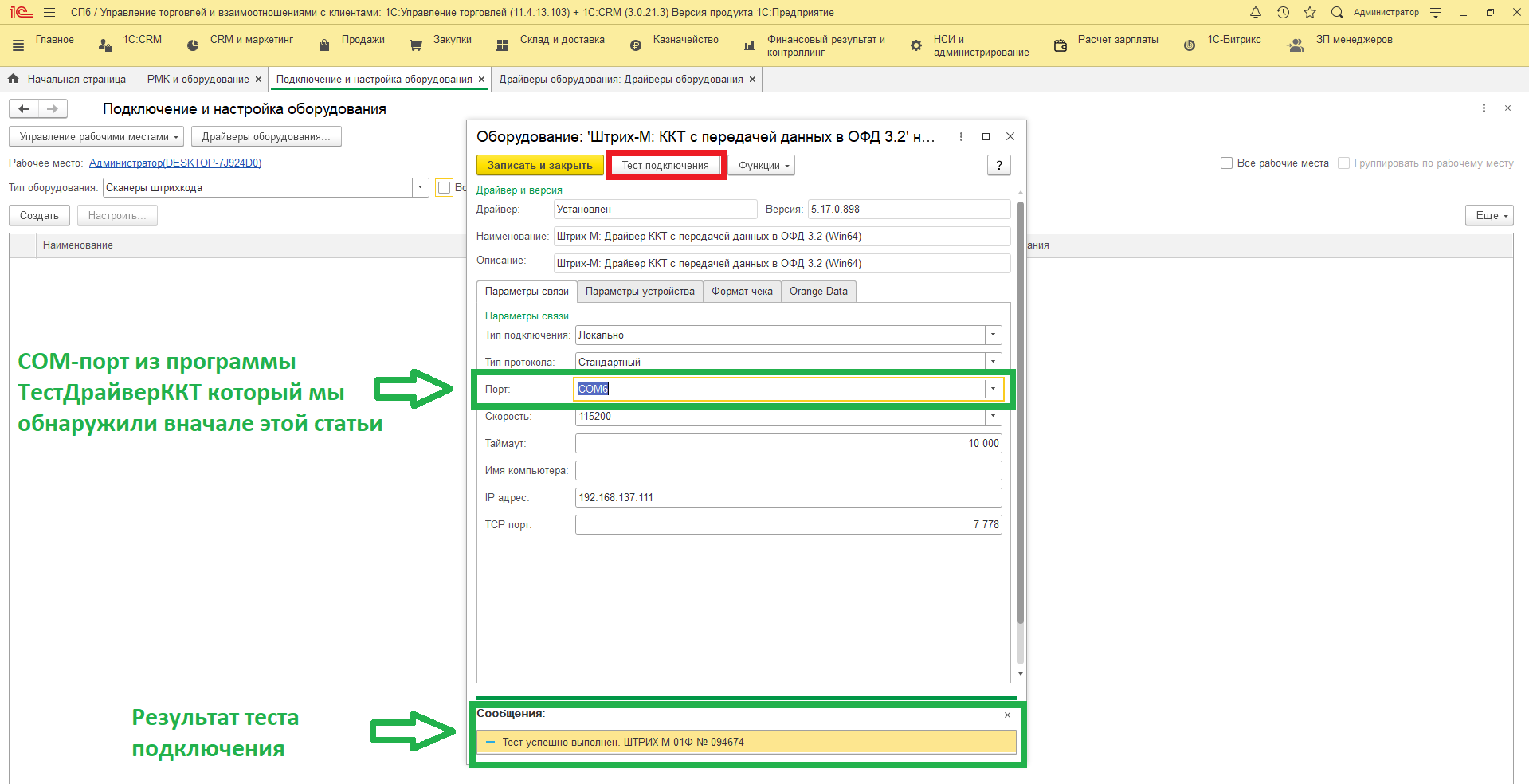Open Администратор(DESKTOP-7J924D0) workplace link
This screenshot has width=1529, height=784.
pos(175,163)
